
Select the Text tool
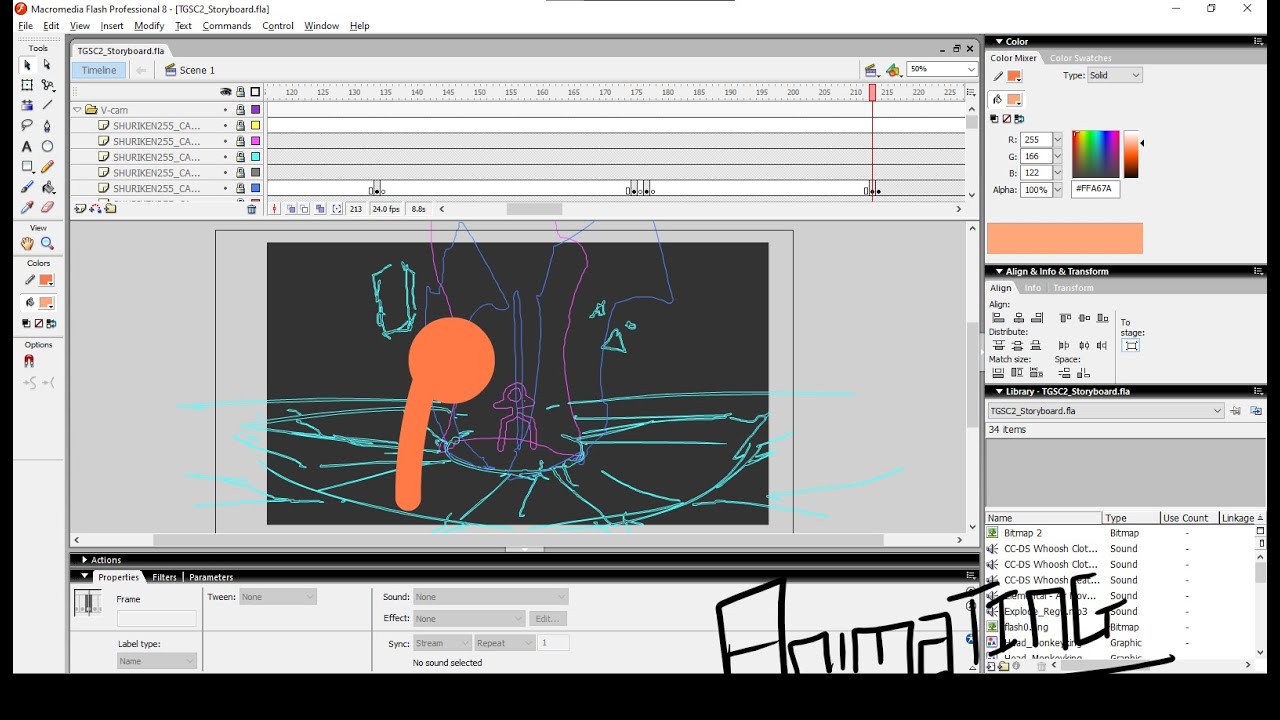27,146
